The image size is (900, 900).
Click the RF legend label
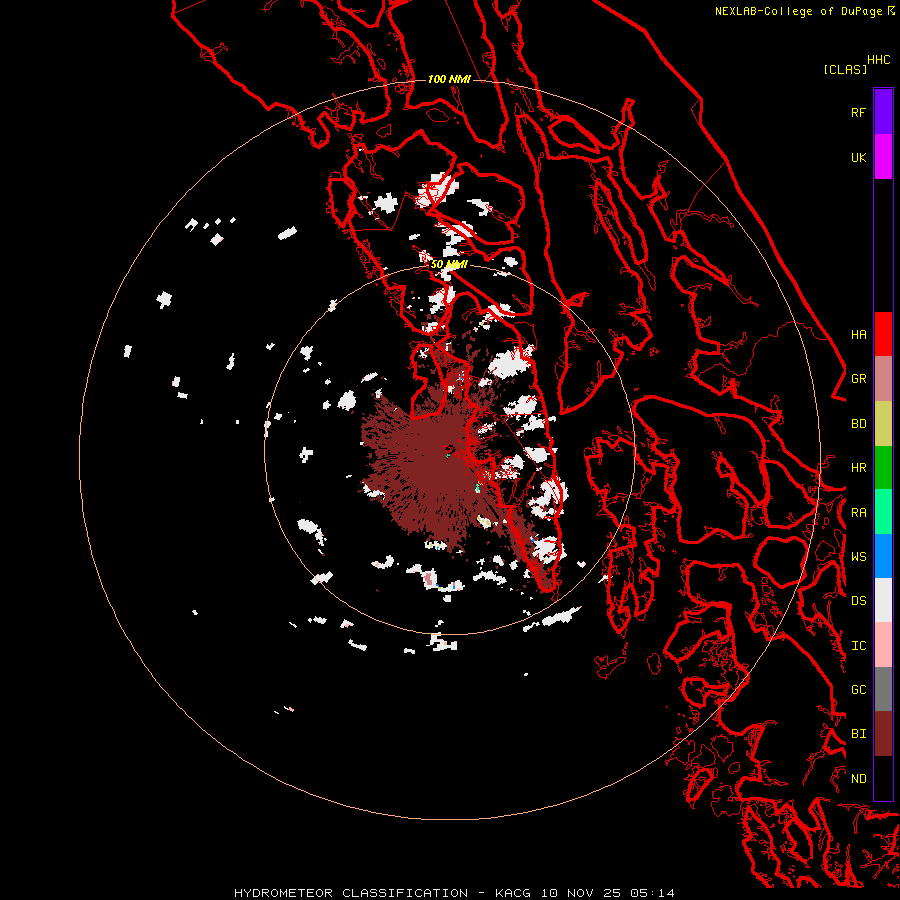tap(858, 112)
